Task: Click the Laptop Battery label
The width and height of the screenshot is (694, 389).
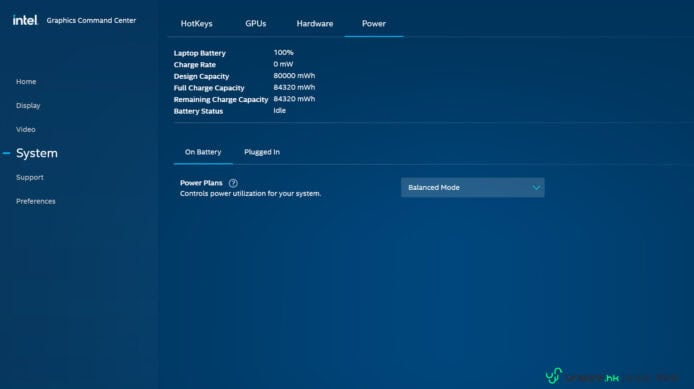Action: point(200,53)
